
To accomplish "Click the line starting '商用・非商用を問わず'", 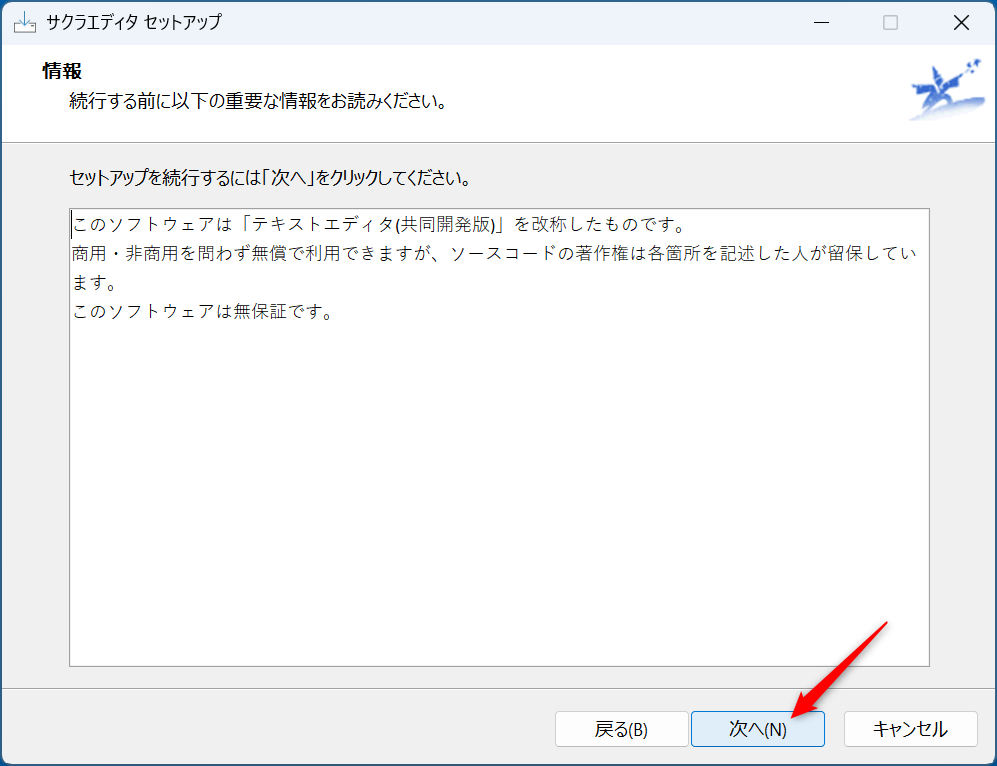I will [x=494, y=254].
